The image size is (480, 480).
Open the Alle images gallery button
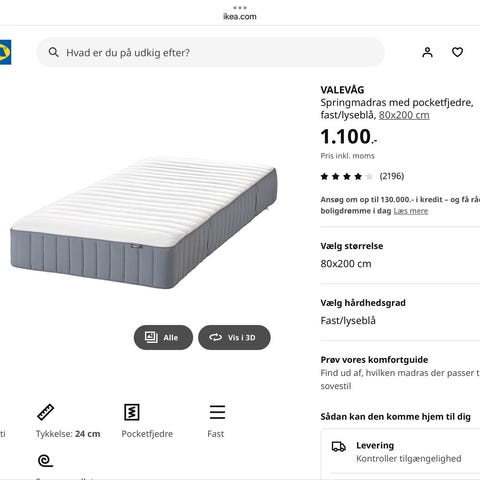tap(163, 337)
